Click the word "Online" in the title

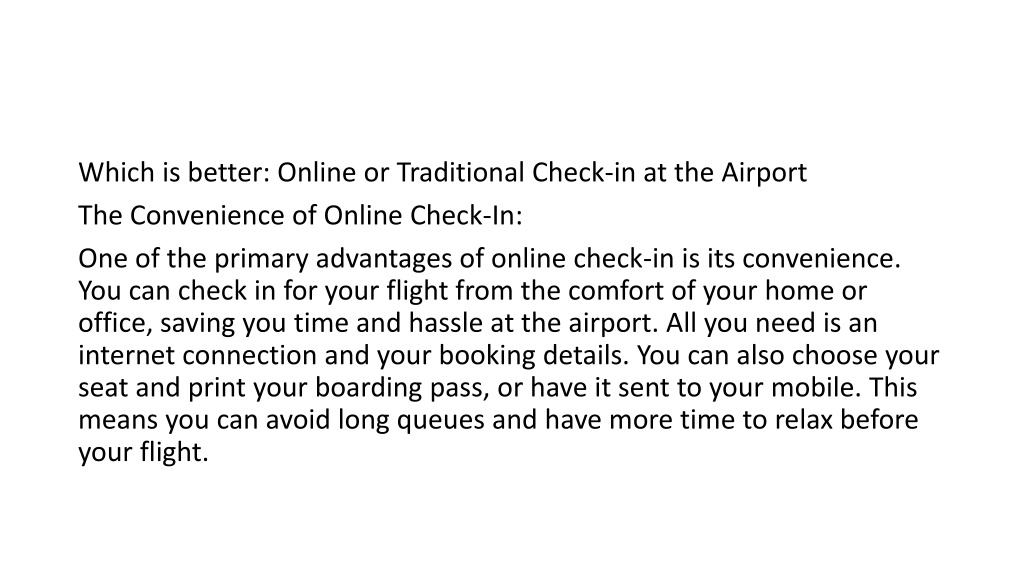317,172
